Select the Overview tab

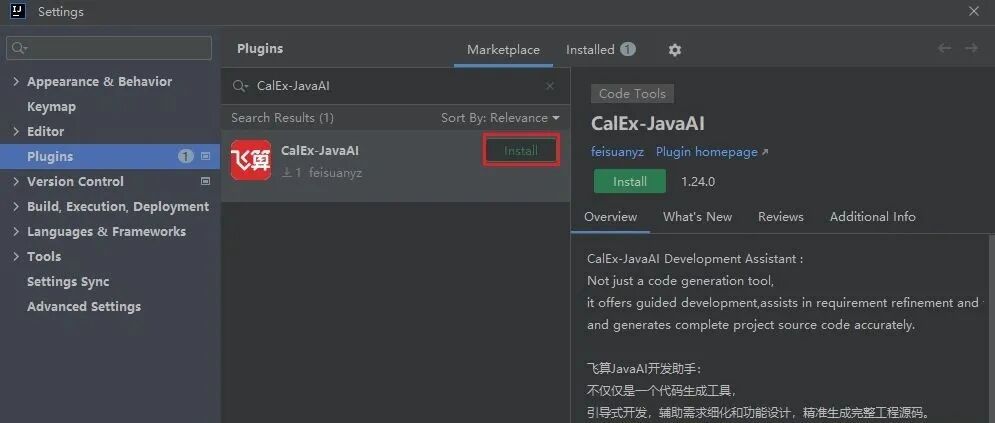tap(610, 217)
